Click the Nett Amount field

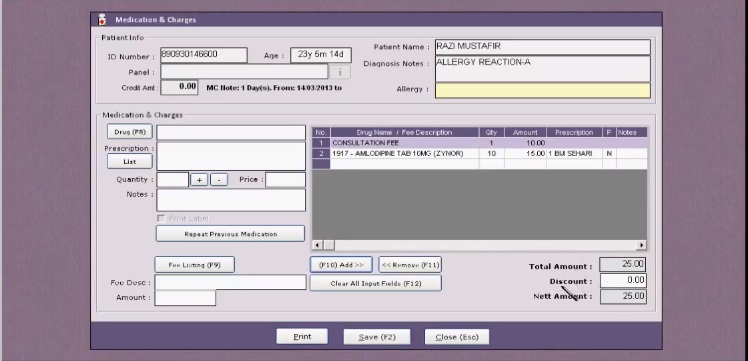pos(623,297)
